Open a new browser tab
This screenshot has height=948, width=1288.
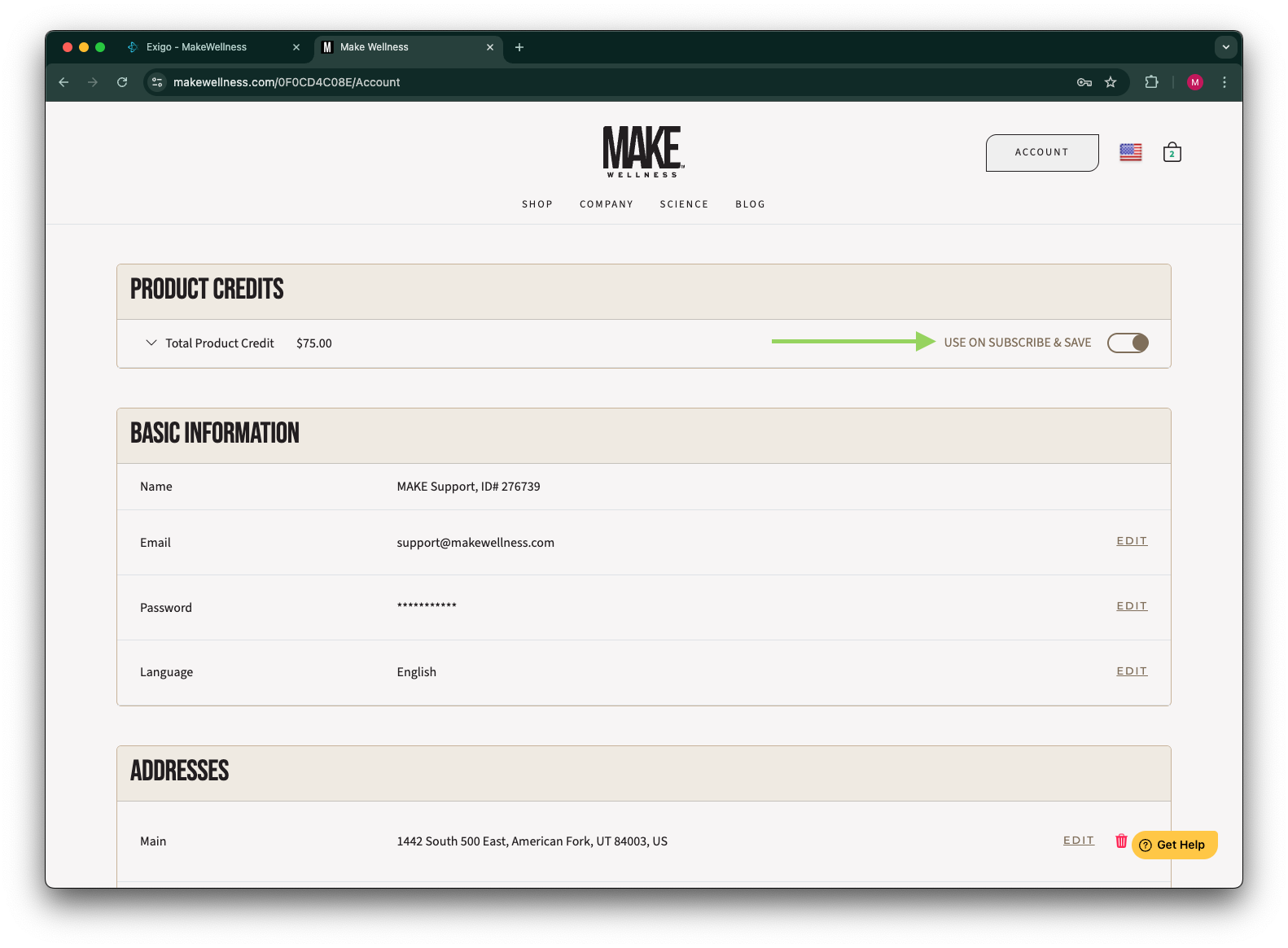pos(519,47)
